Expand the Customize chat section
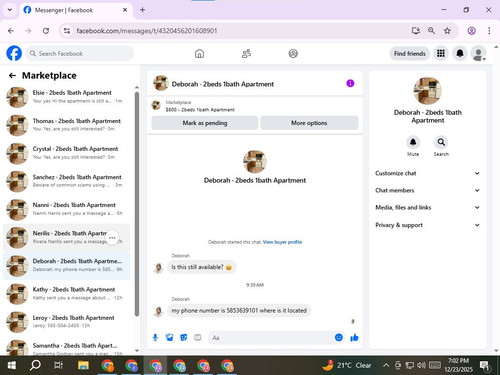The height and width of the screenshot is (375, 500). [427, 173]
